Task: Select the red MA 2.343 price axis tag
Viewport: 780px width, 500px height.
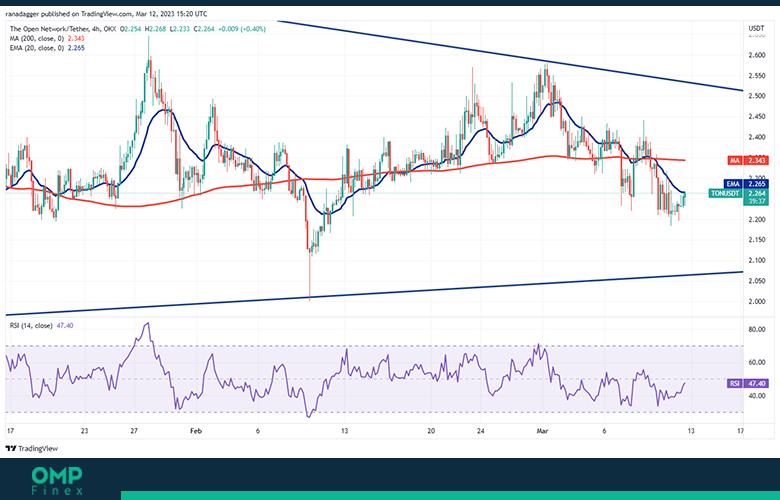Action: click(748, 160)
